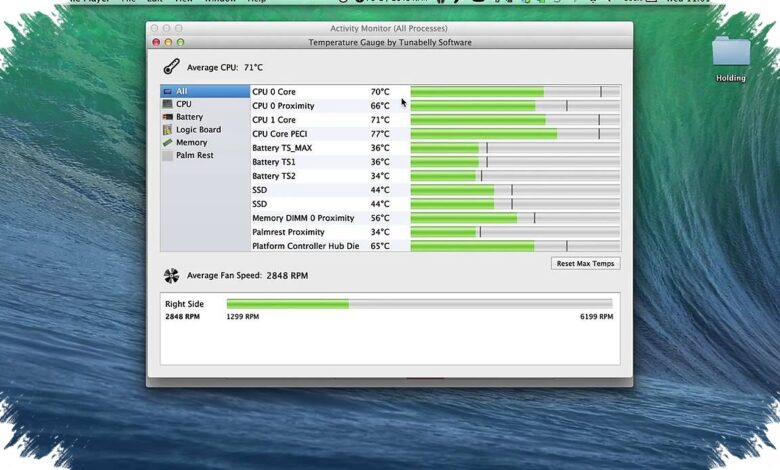This screenshot has height=470, width=780.
Task: Click the CPU Core PECI temperature bar
Action: 515,134
